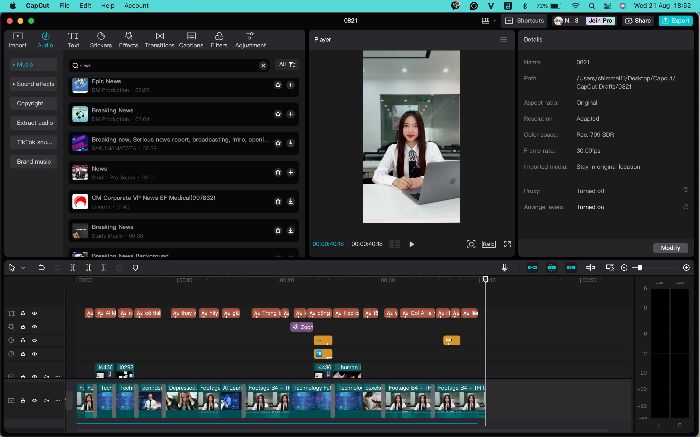
Task: Adjust the timeline zoom slider handle
Action: (x=640, y=267)
